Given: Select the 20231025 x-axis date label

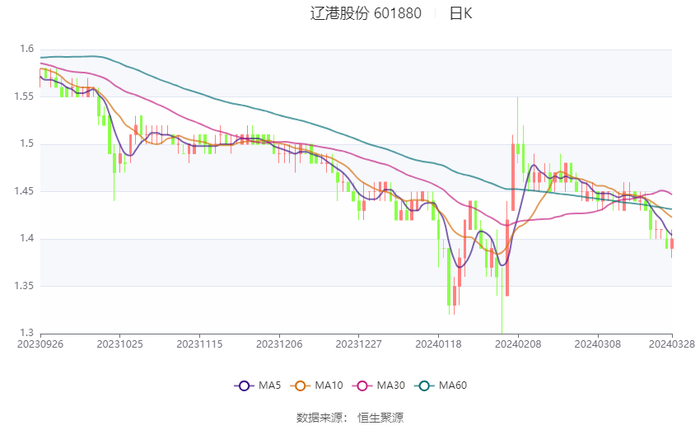Looking at the screenshot, I should [x=119, y=343].
